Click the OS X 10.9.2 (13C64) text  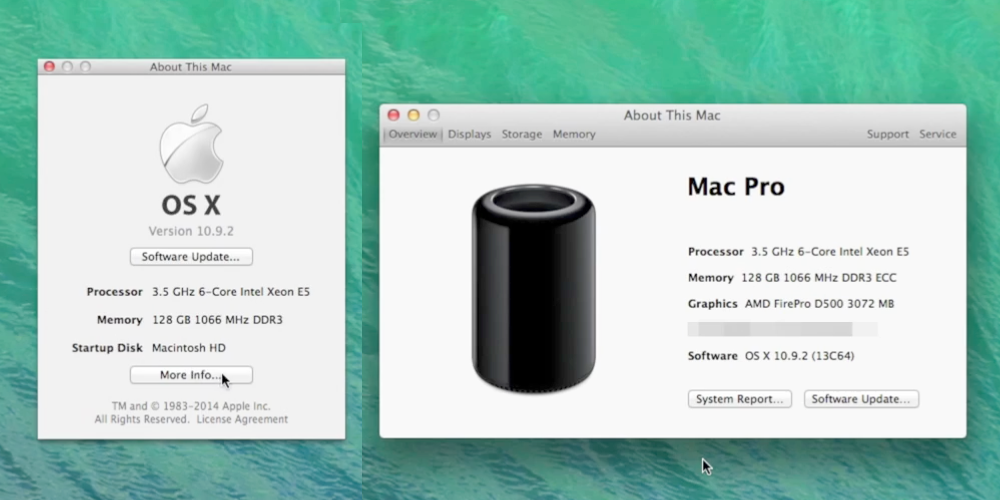799,356
